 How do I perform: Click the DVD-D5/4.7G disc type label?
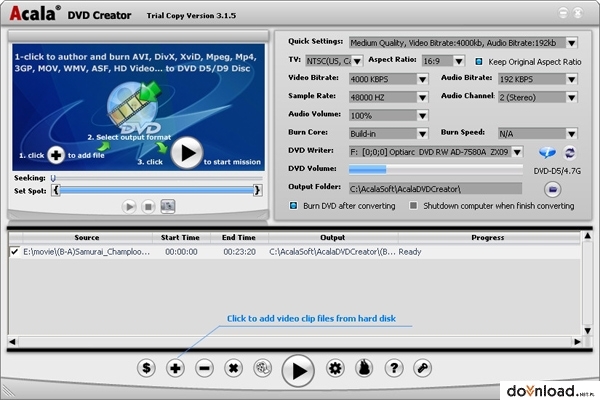point(557,171)
